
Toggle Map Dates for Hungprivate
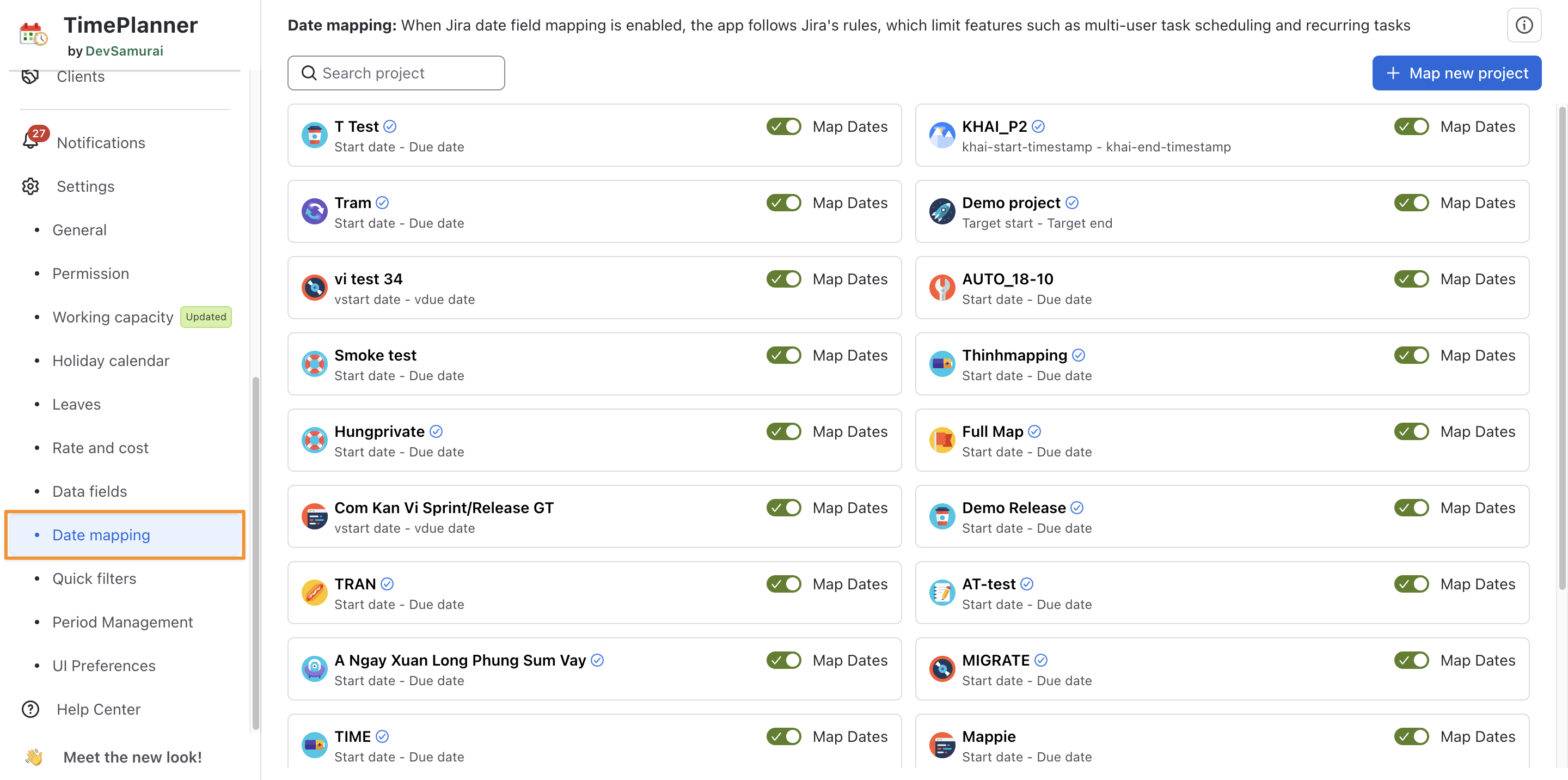(x=784, y=431)
